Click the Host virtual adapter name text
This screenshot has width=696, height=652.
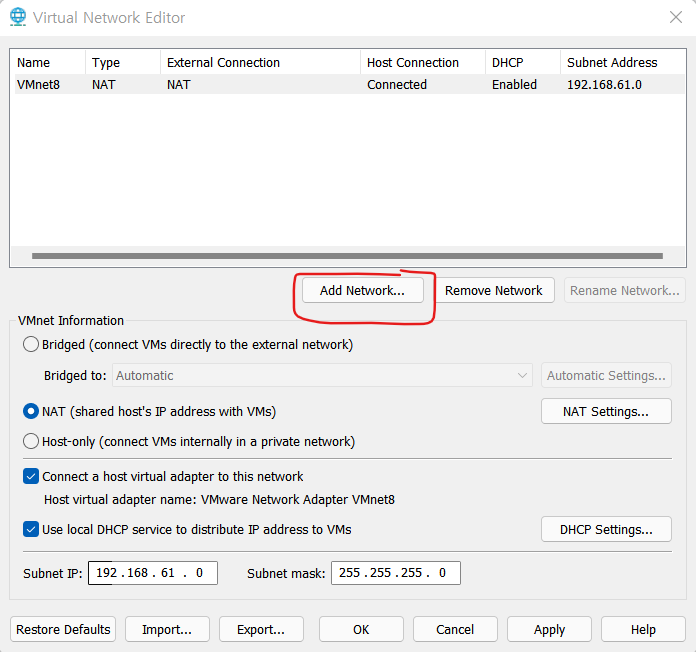pyautogui.click(x=219, y=500)
